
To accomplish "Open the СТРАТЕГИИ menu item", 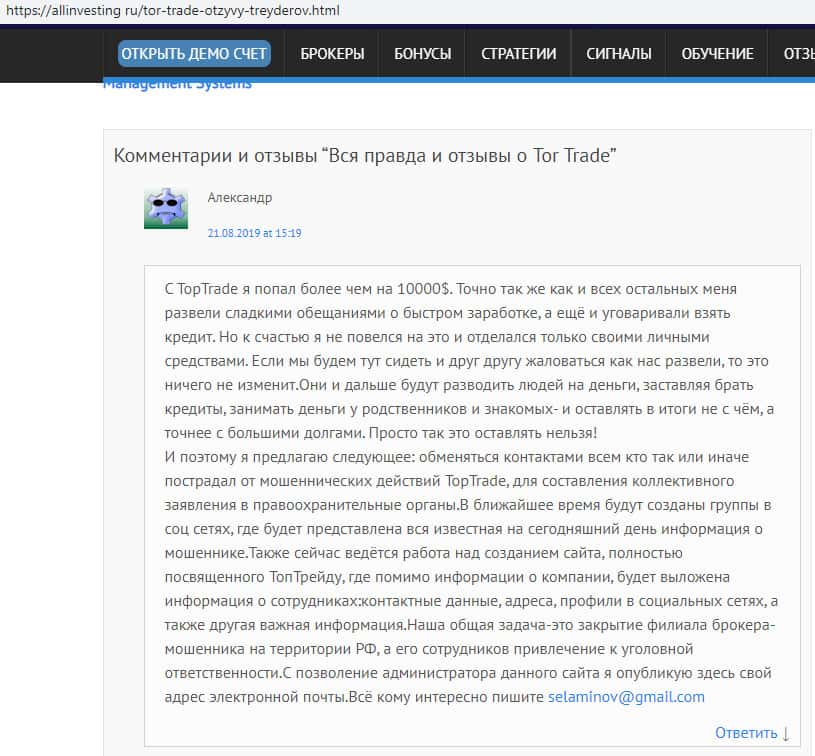I will click(518, 54).
